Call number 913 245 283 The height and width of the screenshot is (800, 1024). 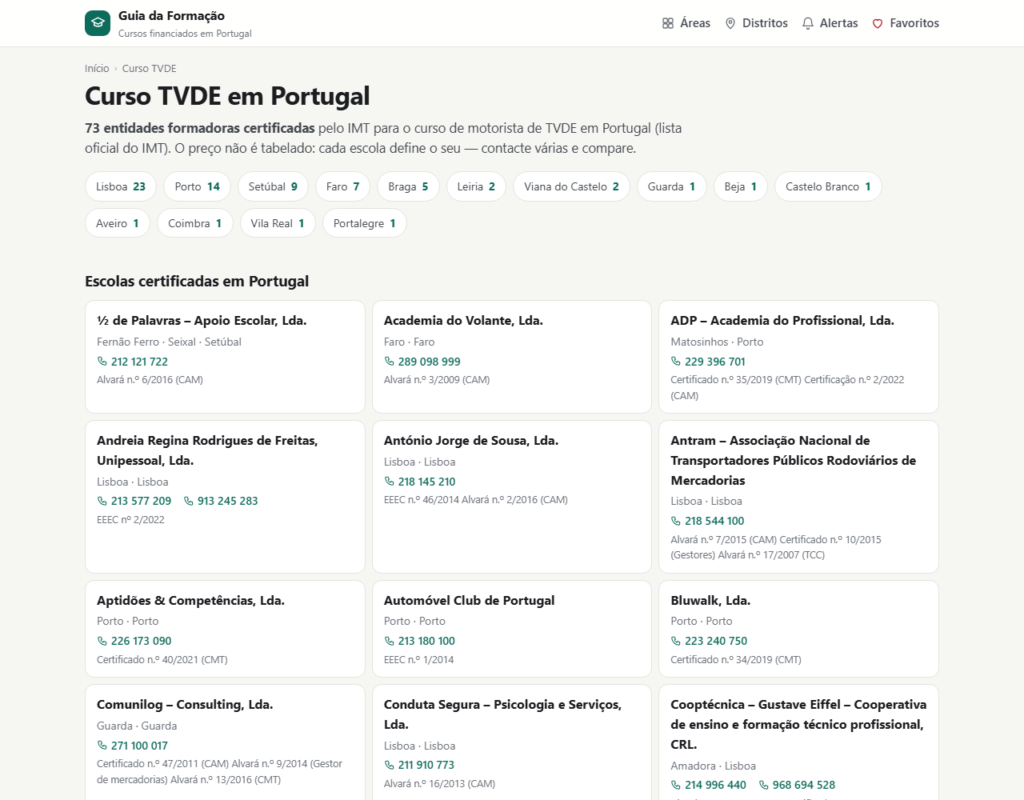(x=221, y=501)
